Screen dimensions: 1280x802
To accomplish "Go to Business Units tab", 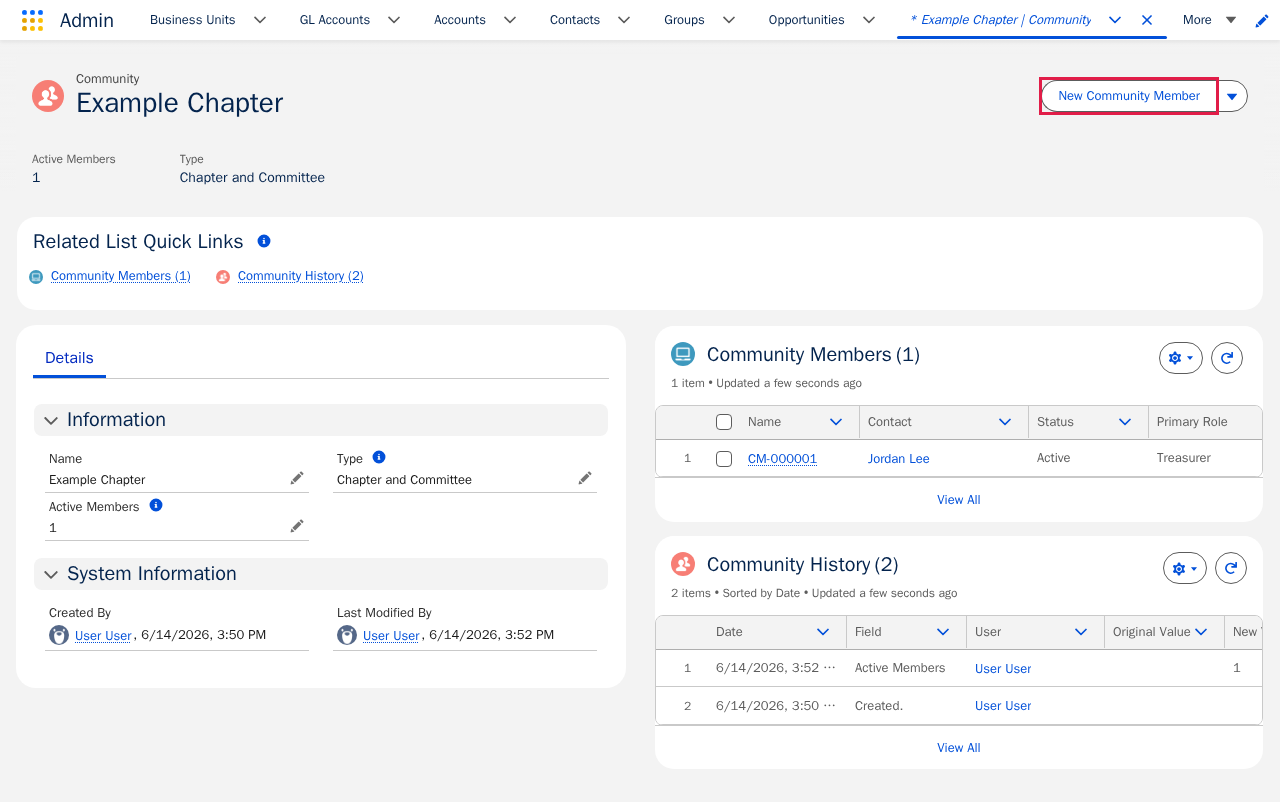I will 193,20.
